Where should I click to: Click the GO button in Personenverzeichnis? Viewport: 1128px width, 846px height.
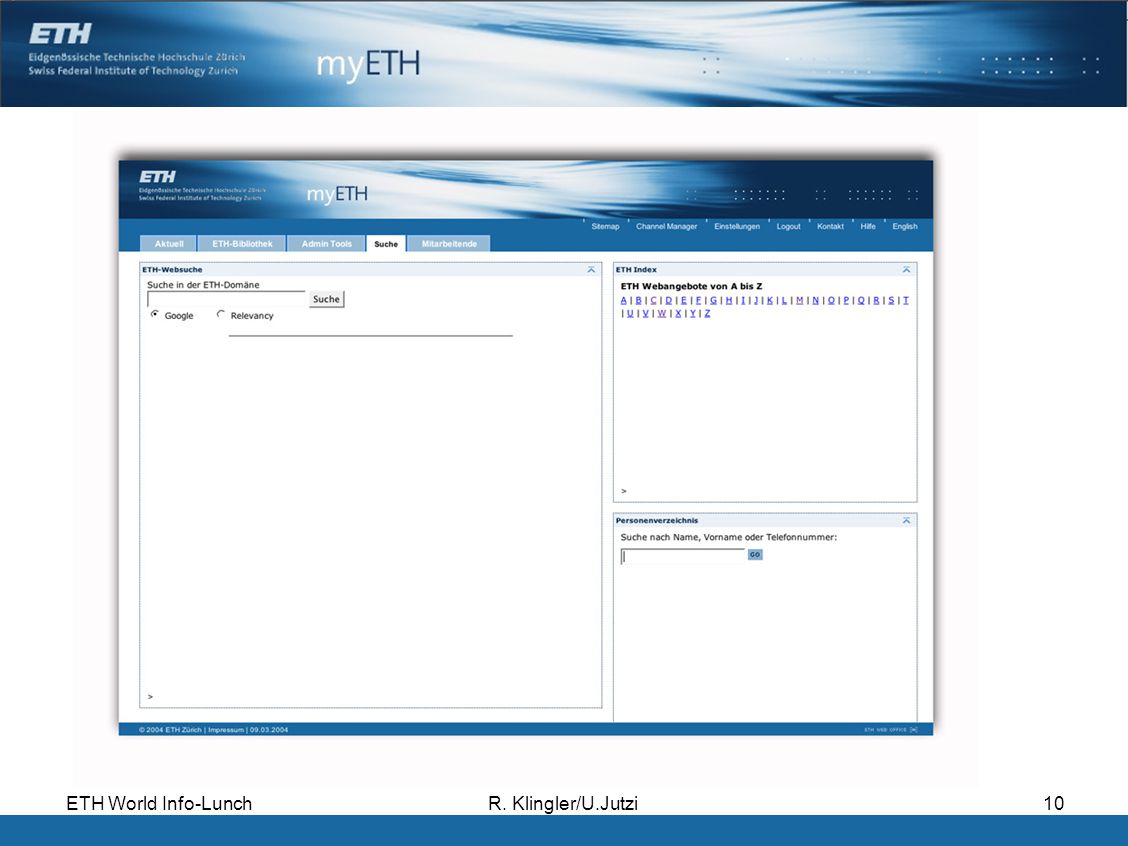(x=755, y=555)
